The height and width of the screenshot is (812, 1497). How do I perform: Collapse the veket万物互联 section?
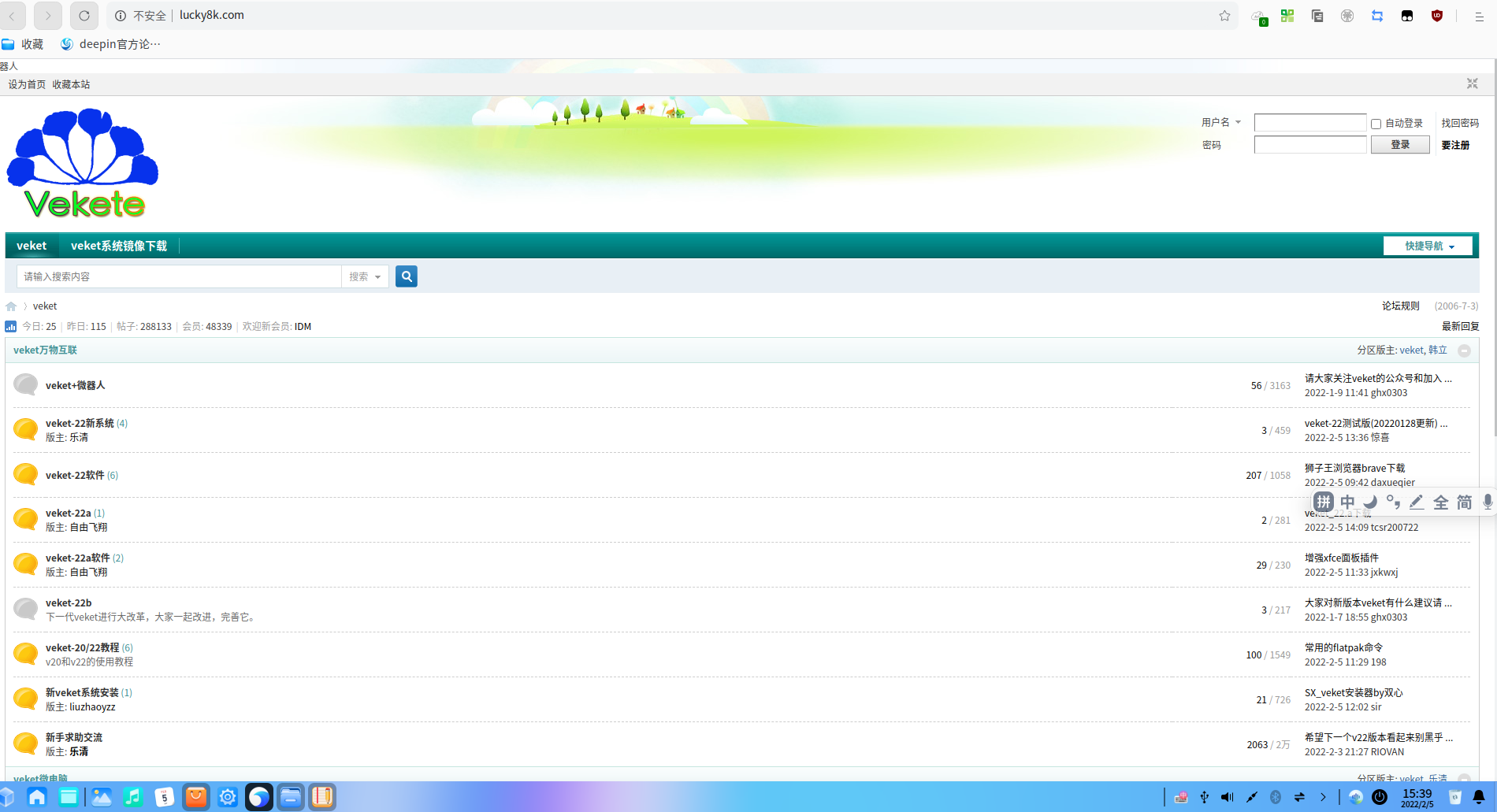click(x=1464, y=350)
